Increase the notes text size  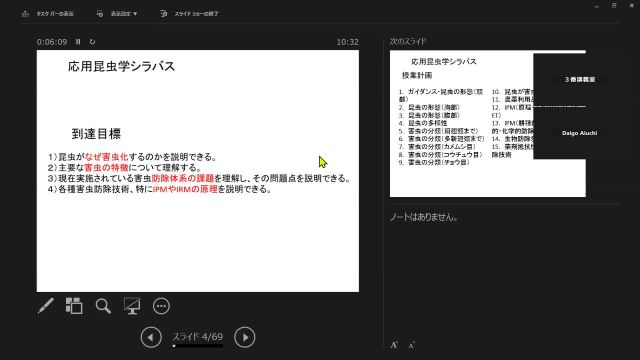394,345
